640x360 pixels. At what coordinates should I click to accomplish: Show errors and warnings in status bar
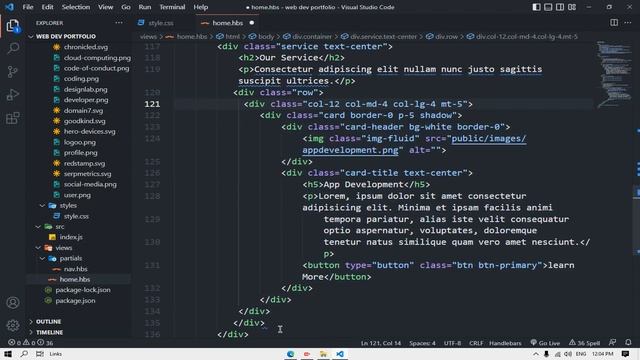tap(31, 343)
